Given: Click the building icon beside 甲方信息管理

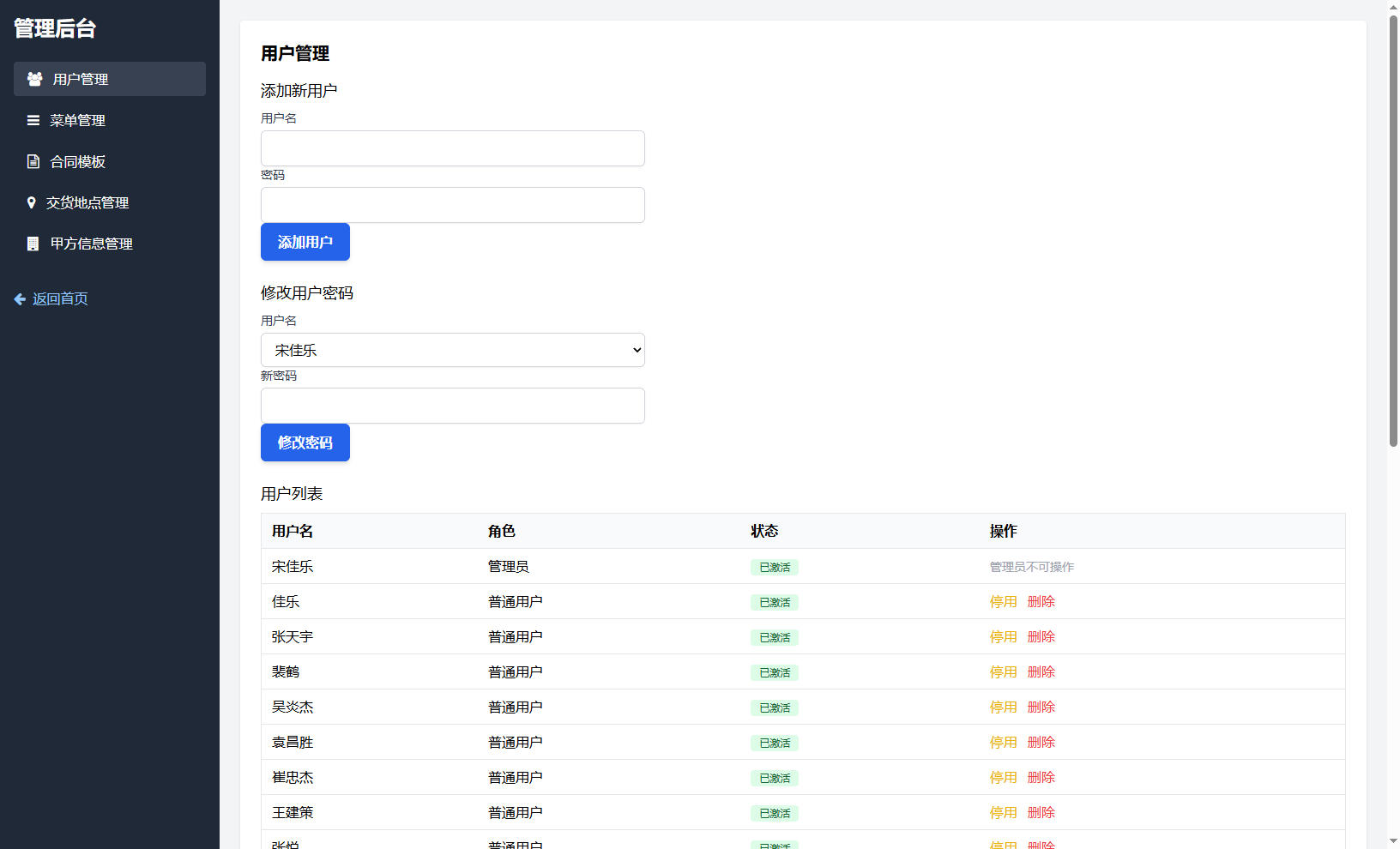Looking at the screenshot, I should tap(33, 244).
